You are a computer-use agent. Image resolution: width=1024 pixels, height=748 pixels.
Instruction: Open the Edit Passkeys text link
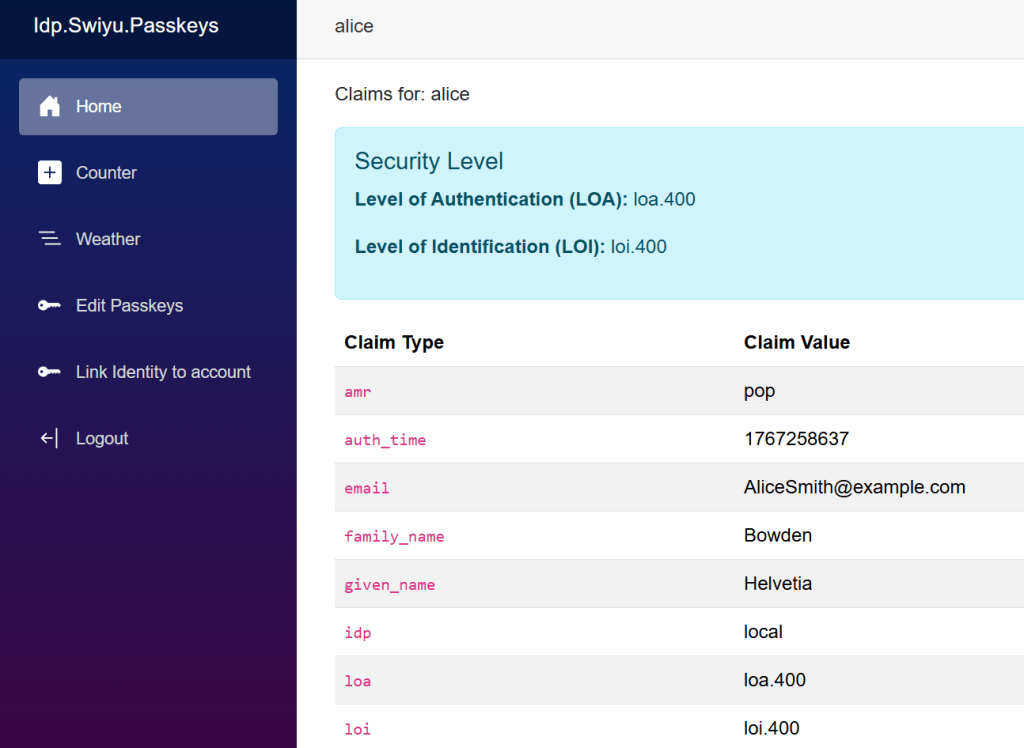(129, 306)
